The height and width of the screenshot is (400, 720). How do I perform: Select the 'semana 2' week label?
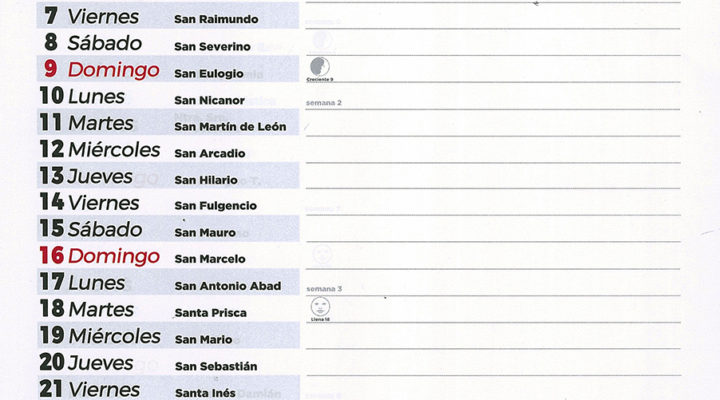pos(324,103)
